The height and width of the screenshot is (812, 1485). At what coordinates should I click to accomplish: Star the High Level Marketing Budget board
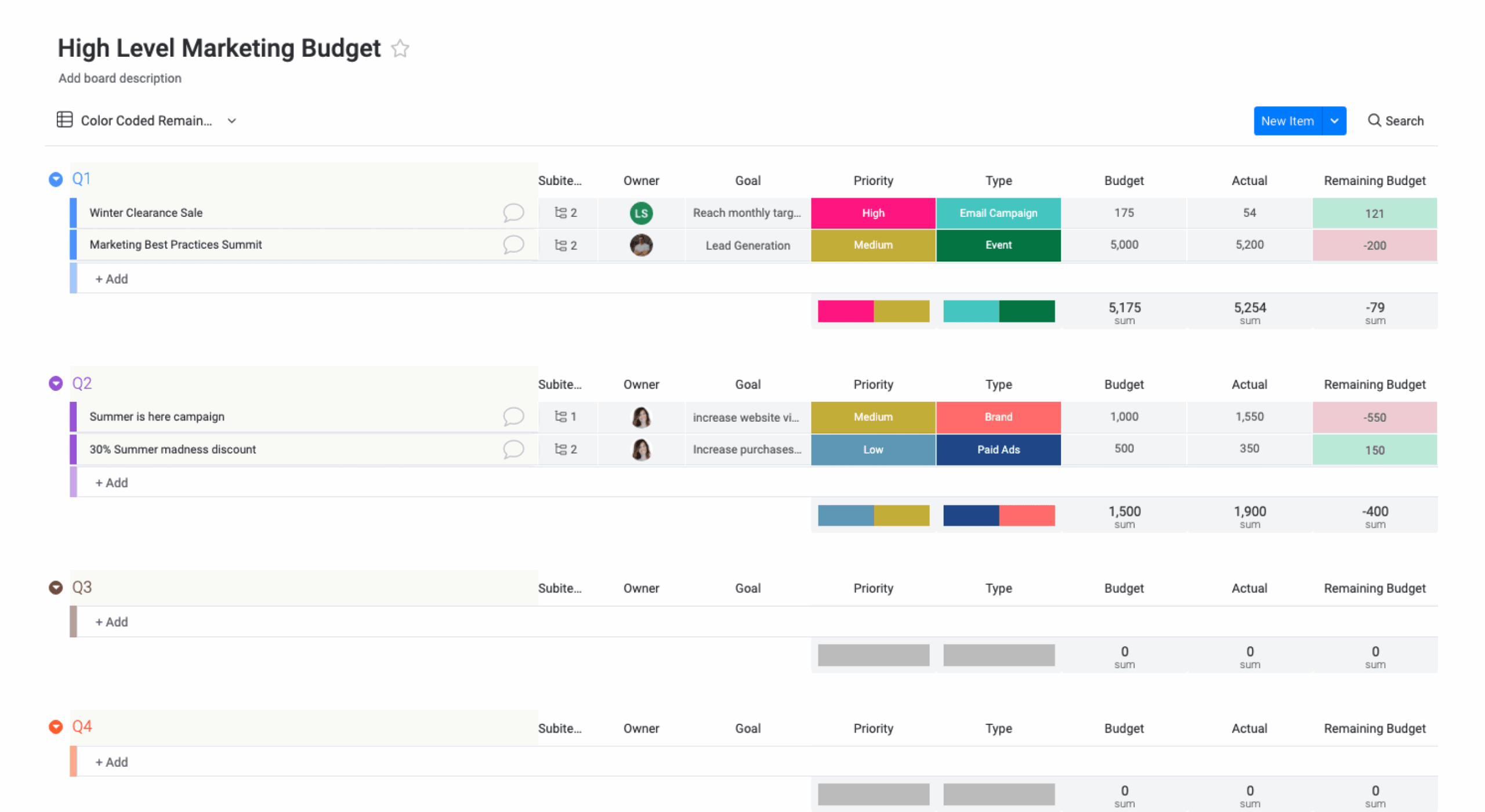tap(400, 49)
